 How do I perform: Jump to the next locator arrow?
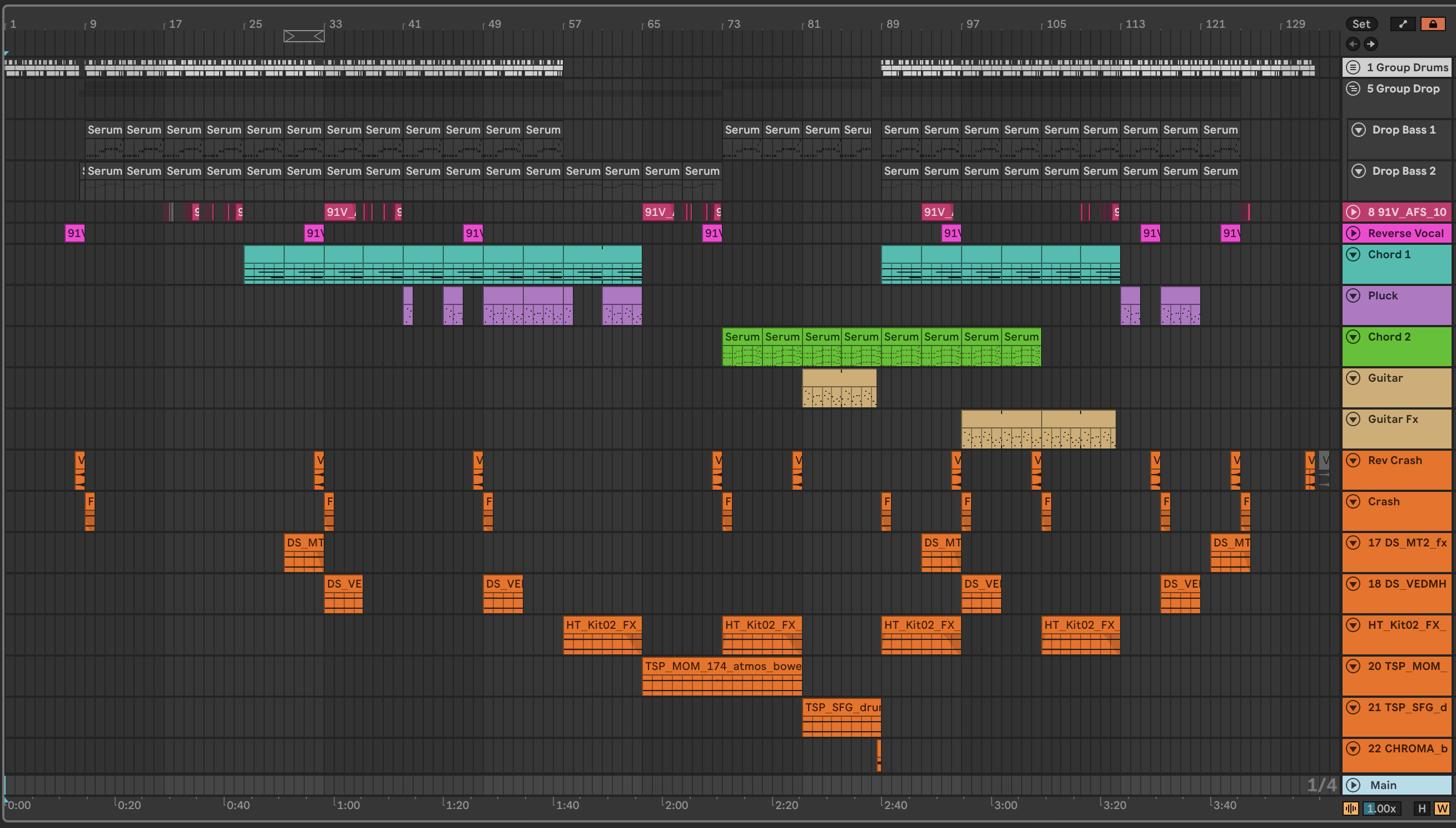(1371, 44)
